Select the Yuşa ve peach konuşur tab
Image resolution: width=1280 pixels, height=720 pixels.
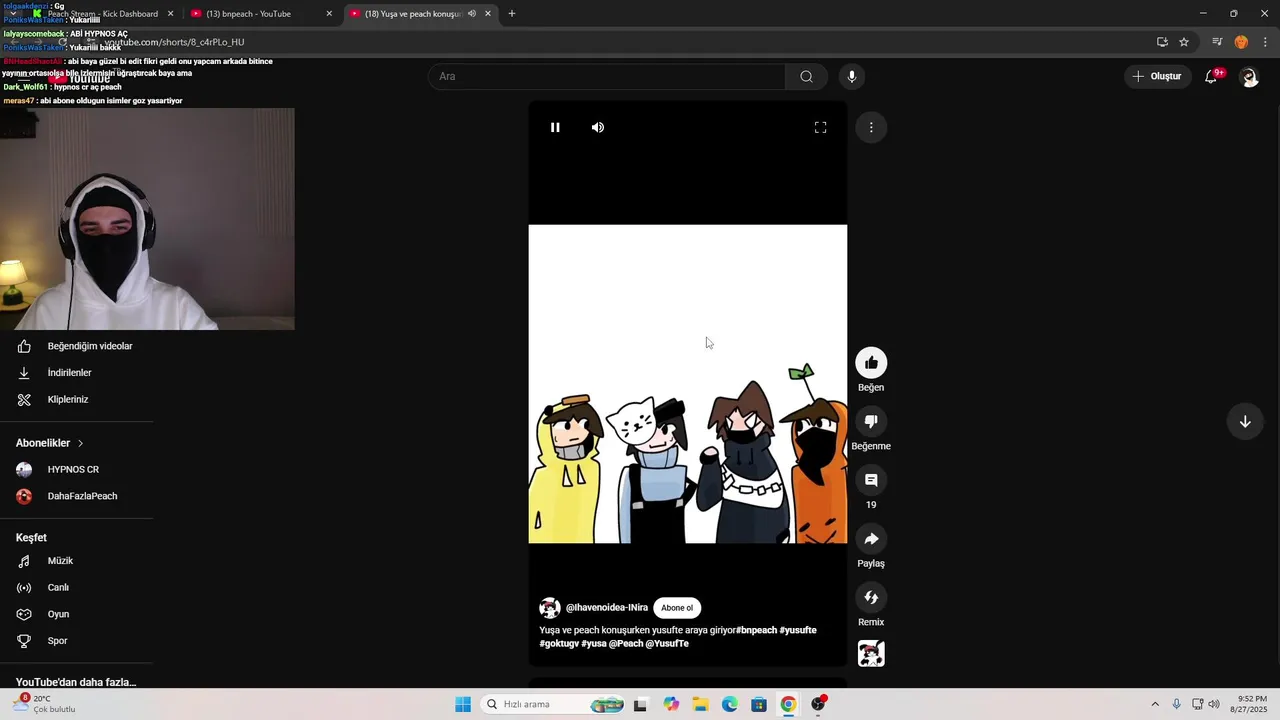(412, 14)
